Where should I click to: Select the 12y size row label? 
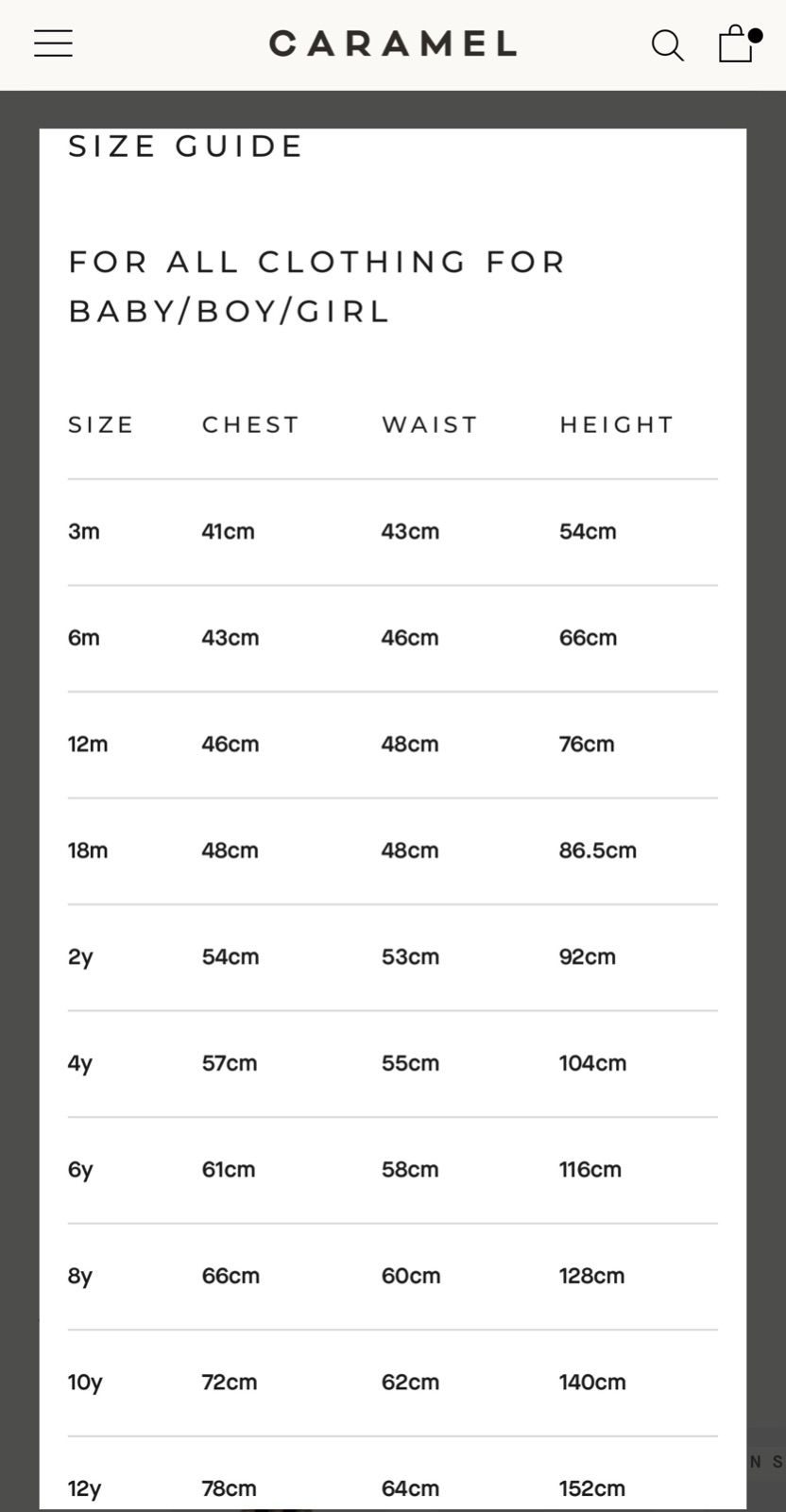point(84,1489)
